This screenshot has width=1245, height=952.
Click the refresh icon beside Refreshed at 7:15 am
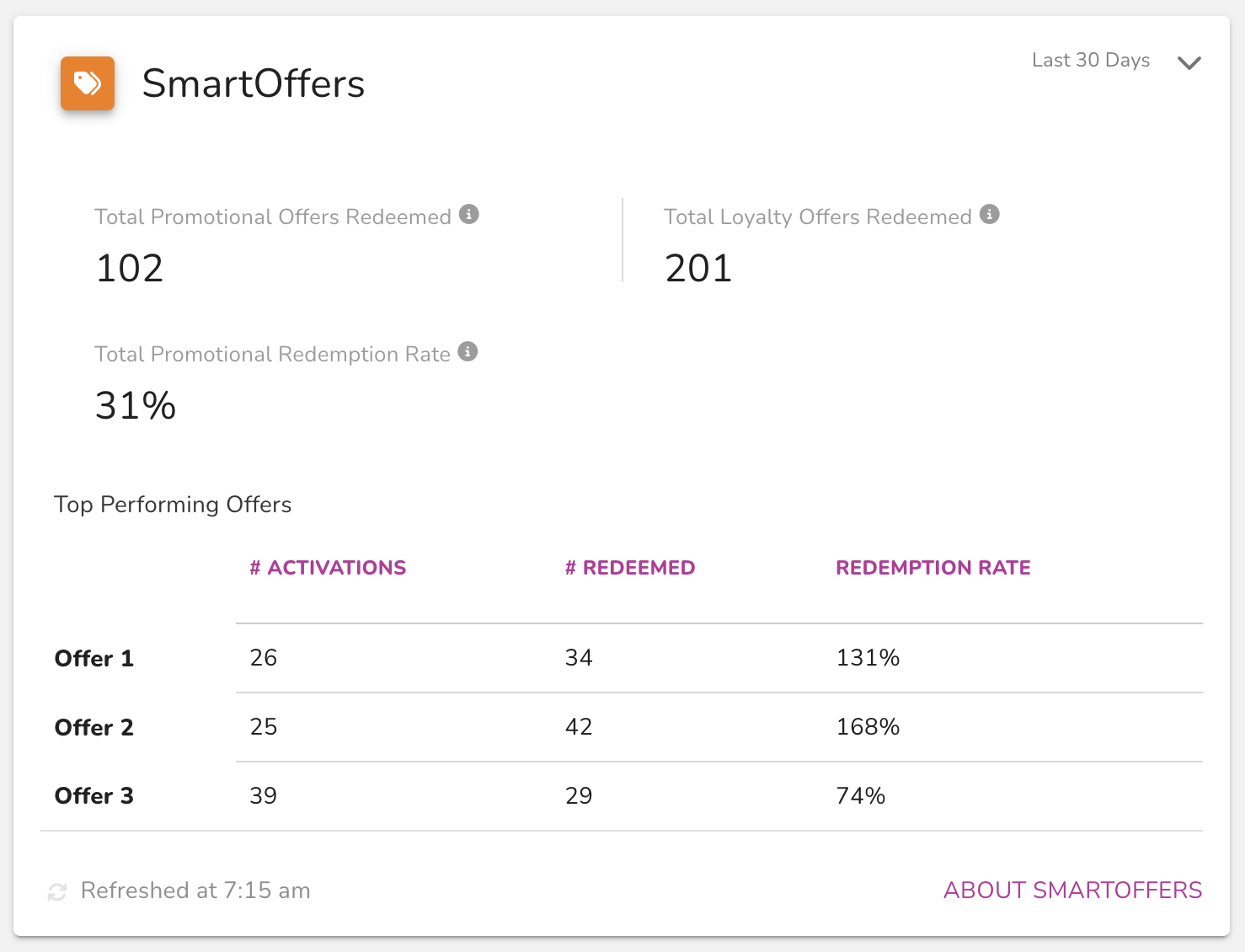pyautogui.click(x=57, y=891)
